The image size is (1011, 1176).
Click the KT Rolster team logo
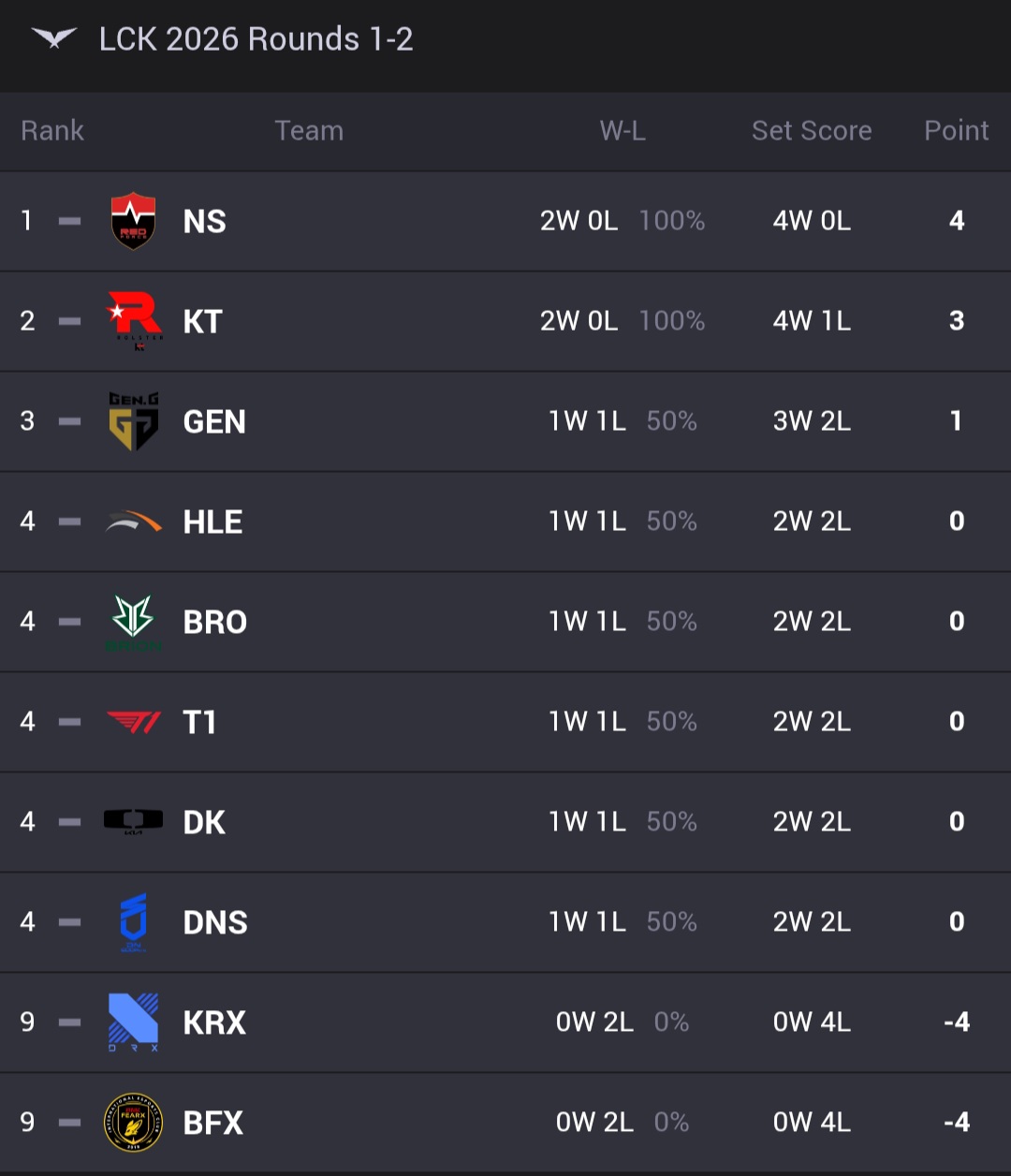coord(133,321)
